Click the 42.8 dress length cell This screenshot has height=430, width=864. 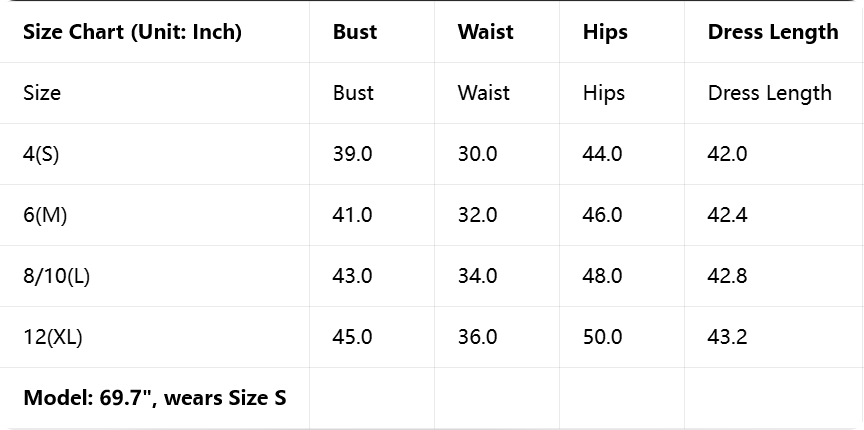tap(727, 276)
